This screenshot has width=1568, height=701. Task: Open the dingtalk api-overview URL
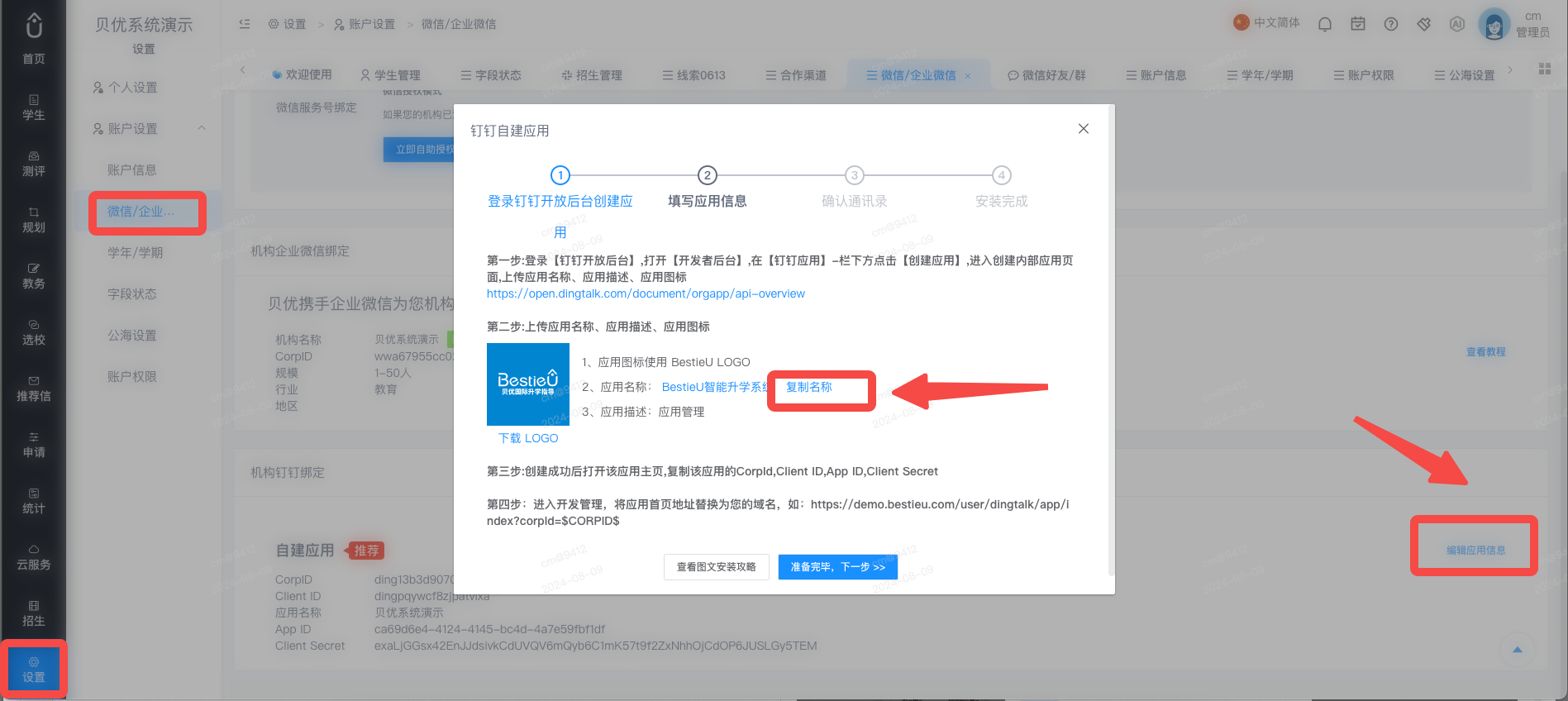click(x=646, y=293)
